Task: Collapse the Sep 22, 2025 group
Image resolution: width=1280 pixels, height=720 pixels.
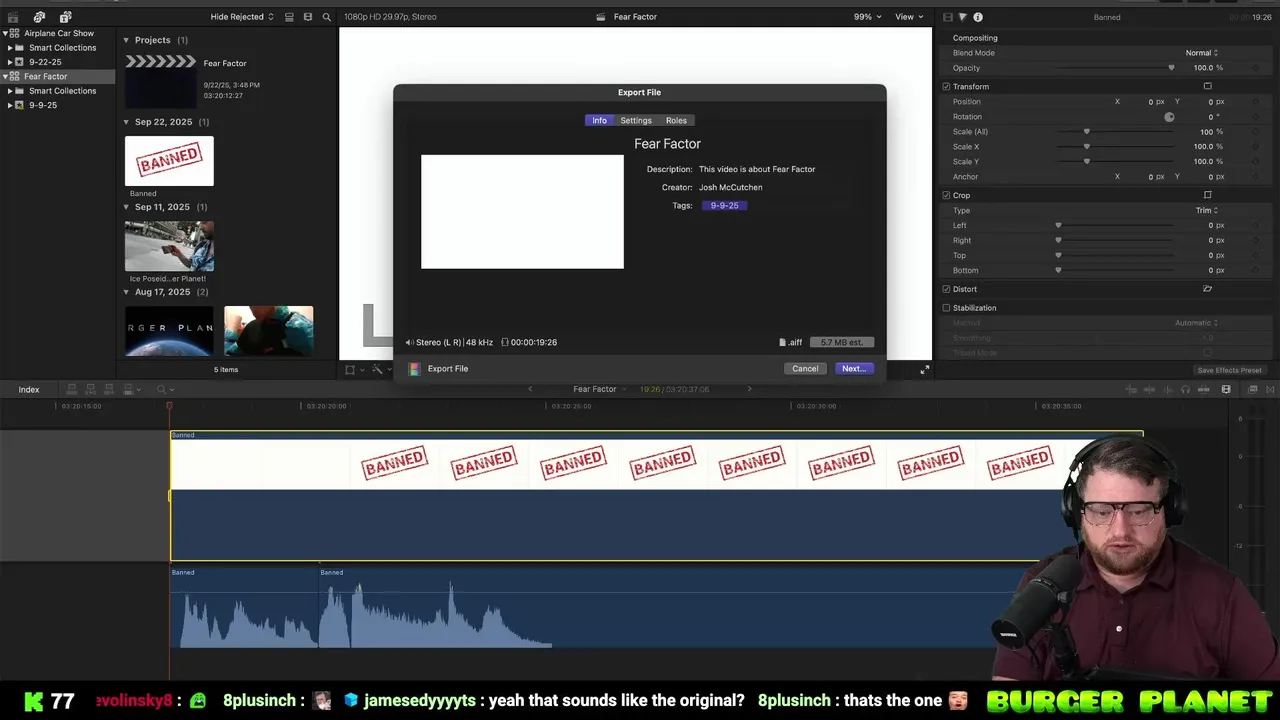Action: 126,122
